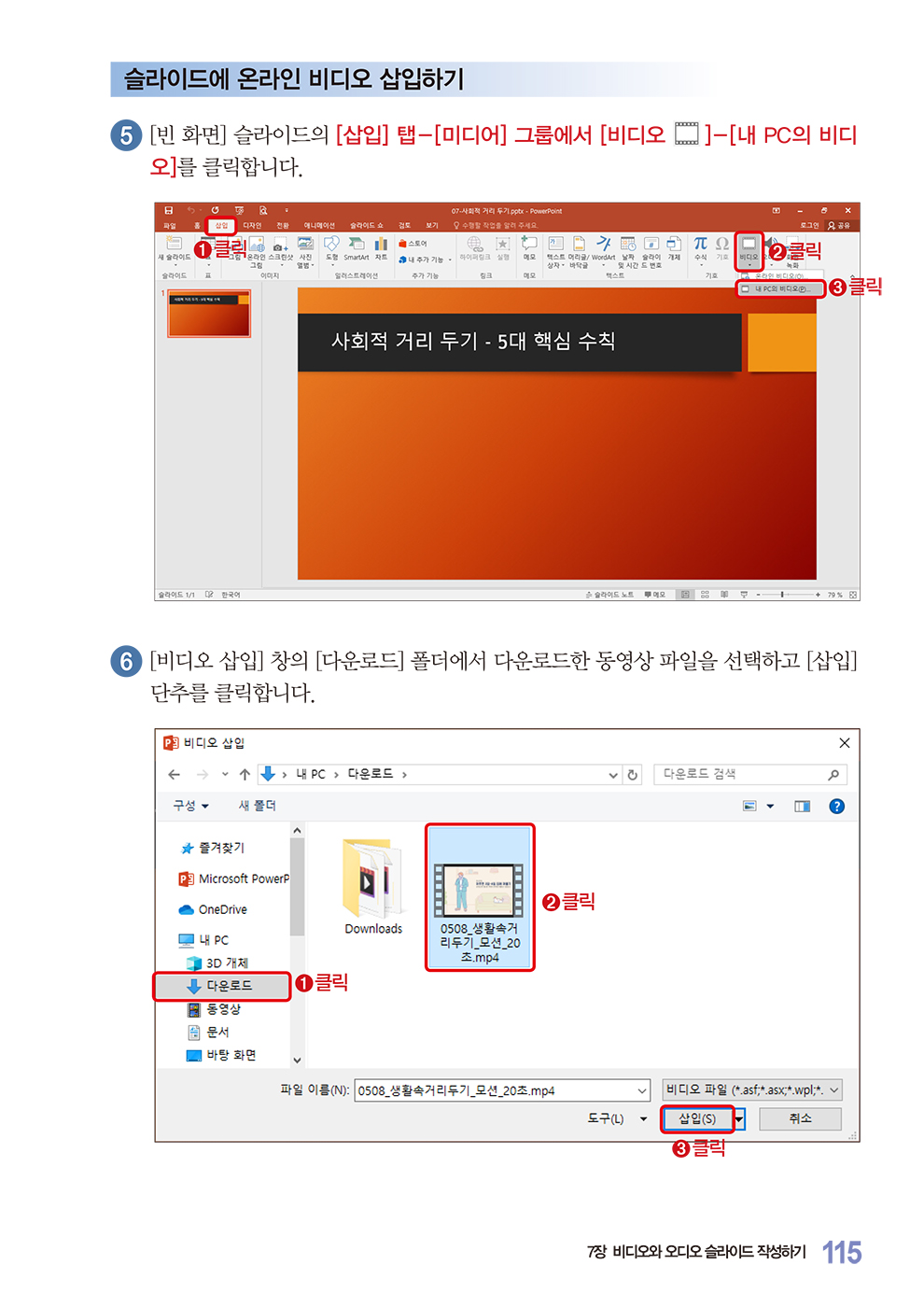Click the Cancel (취소) button
The image size is (924, 1307).
(800, 1118)
